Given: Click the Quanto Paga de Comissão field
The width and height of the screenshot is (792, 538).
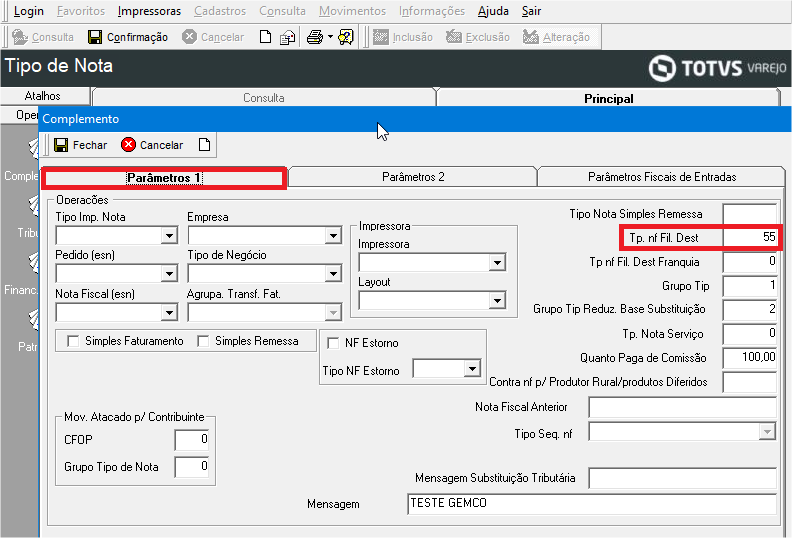Looking at the screenshot, I should tap(750, 358).
